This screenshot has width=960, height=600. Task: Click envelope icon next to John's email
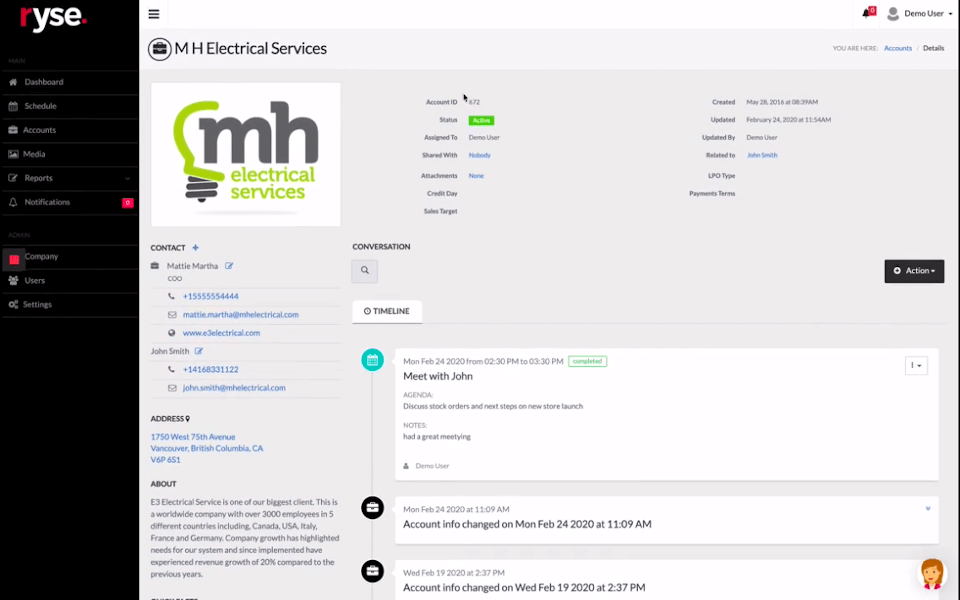172,388
